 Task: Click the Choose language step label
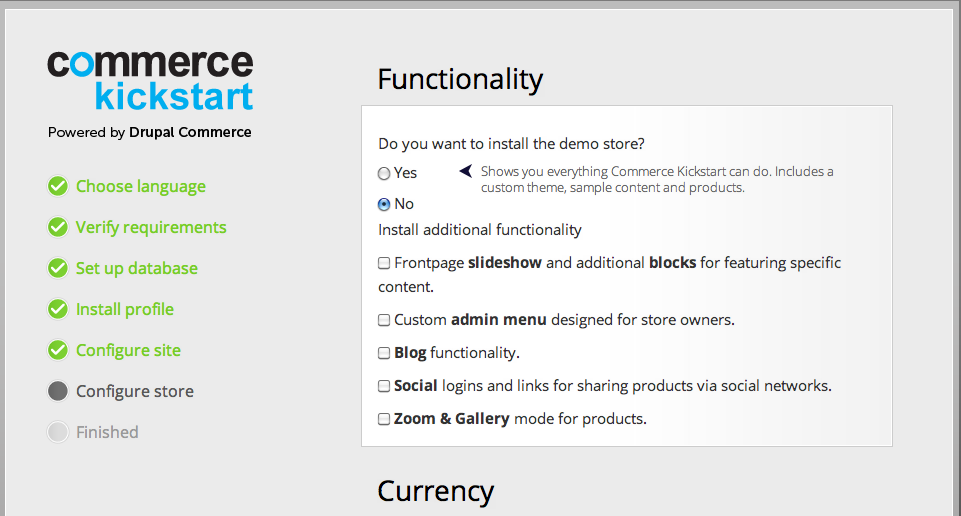141,186
